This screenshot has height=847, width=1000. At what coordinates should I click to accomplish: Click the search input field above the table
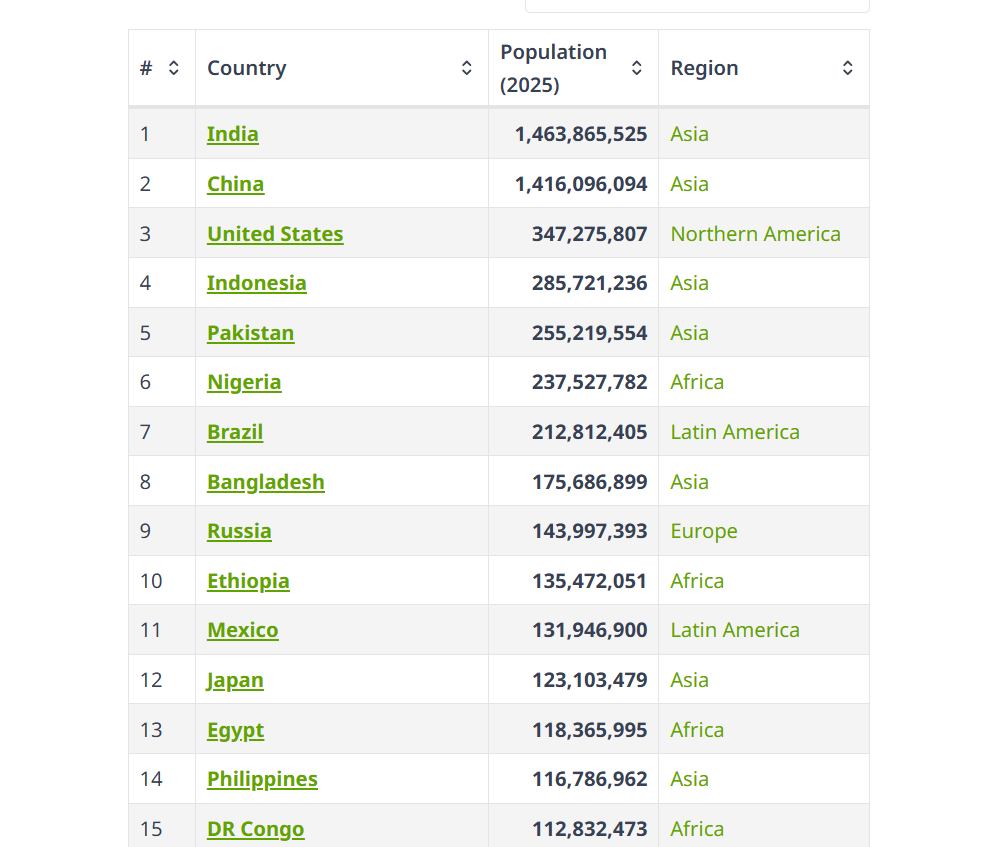[697, 4]
